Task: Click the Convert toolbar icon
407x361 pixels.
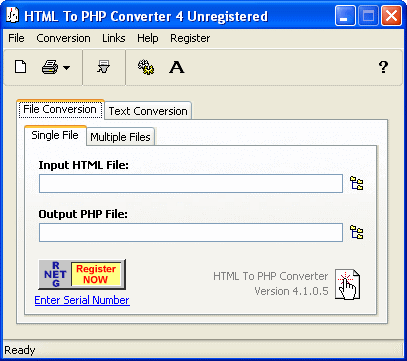Action: pos(104,67)
